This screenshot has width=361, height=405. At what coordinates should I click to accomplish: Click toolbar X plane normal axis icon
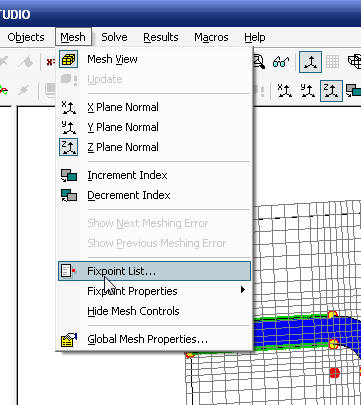pyautogui.click(x=284, y=91)
